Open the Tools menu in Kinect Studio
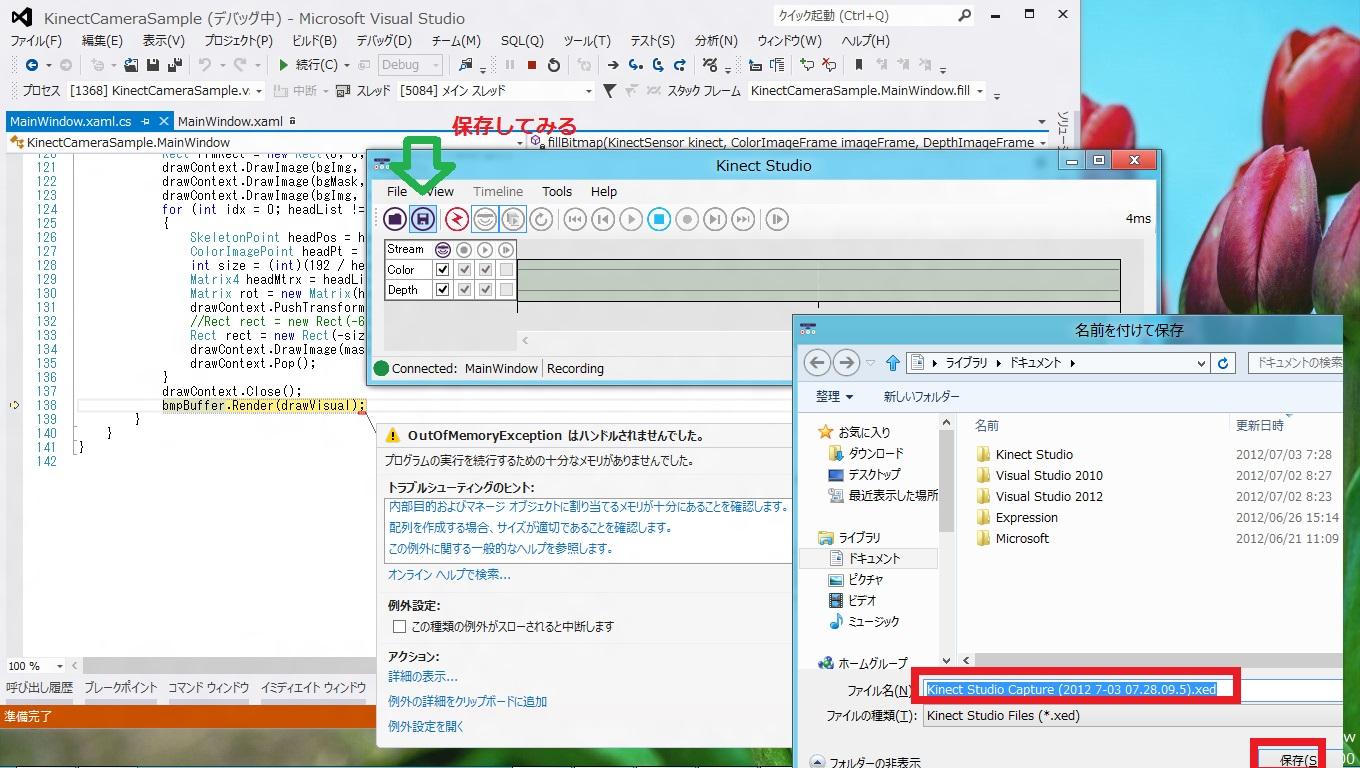This screenshot has width=1360, height=768. pyautogui.click(x=557, y=192)
